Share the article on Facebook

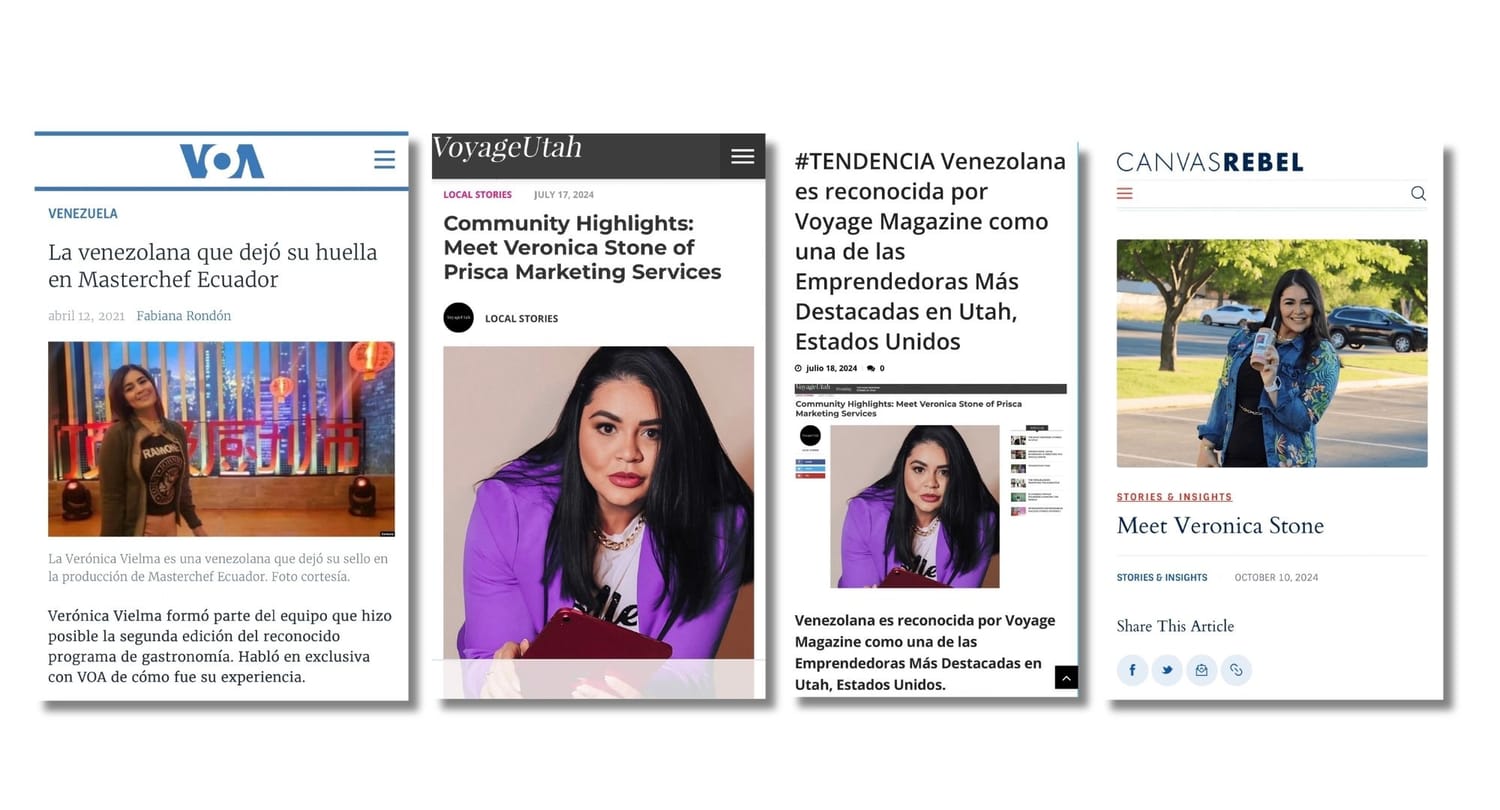1132,670
